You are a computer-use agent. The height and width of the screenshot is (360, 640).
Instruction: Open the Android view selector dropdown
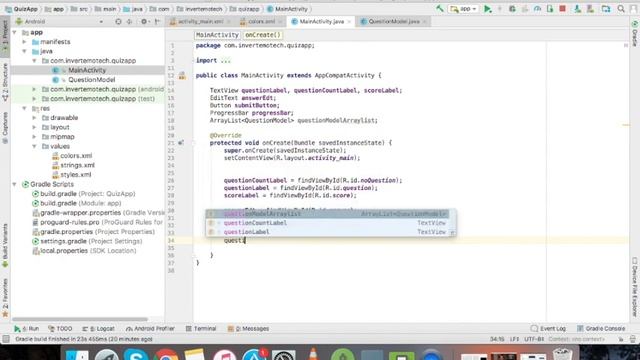(60, 21)
